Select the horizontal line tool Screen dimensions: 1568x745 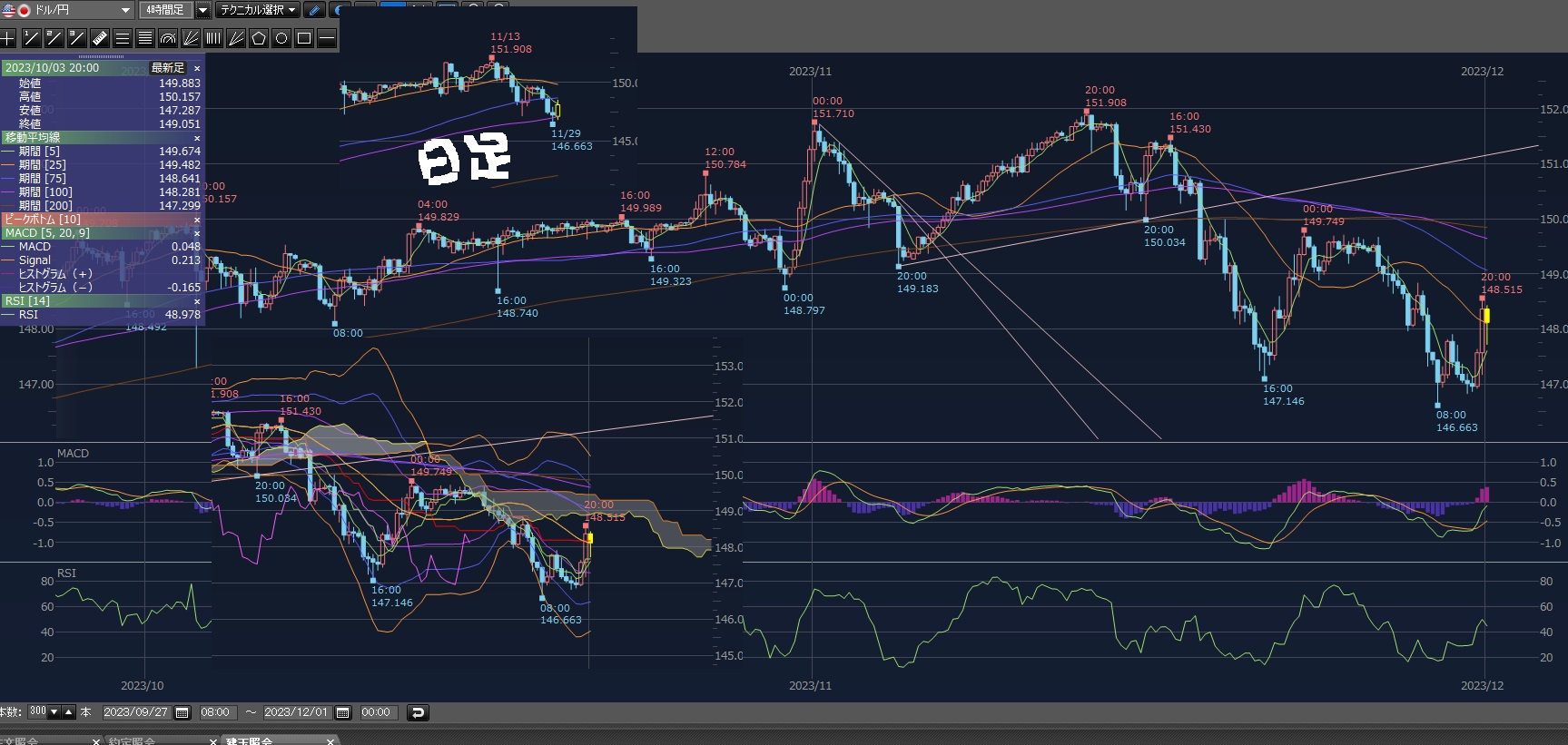coord(326,38)
